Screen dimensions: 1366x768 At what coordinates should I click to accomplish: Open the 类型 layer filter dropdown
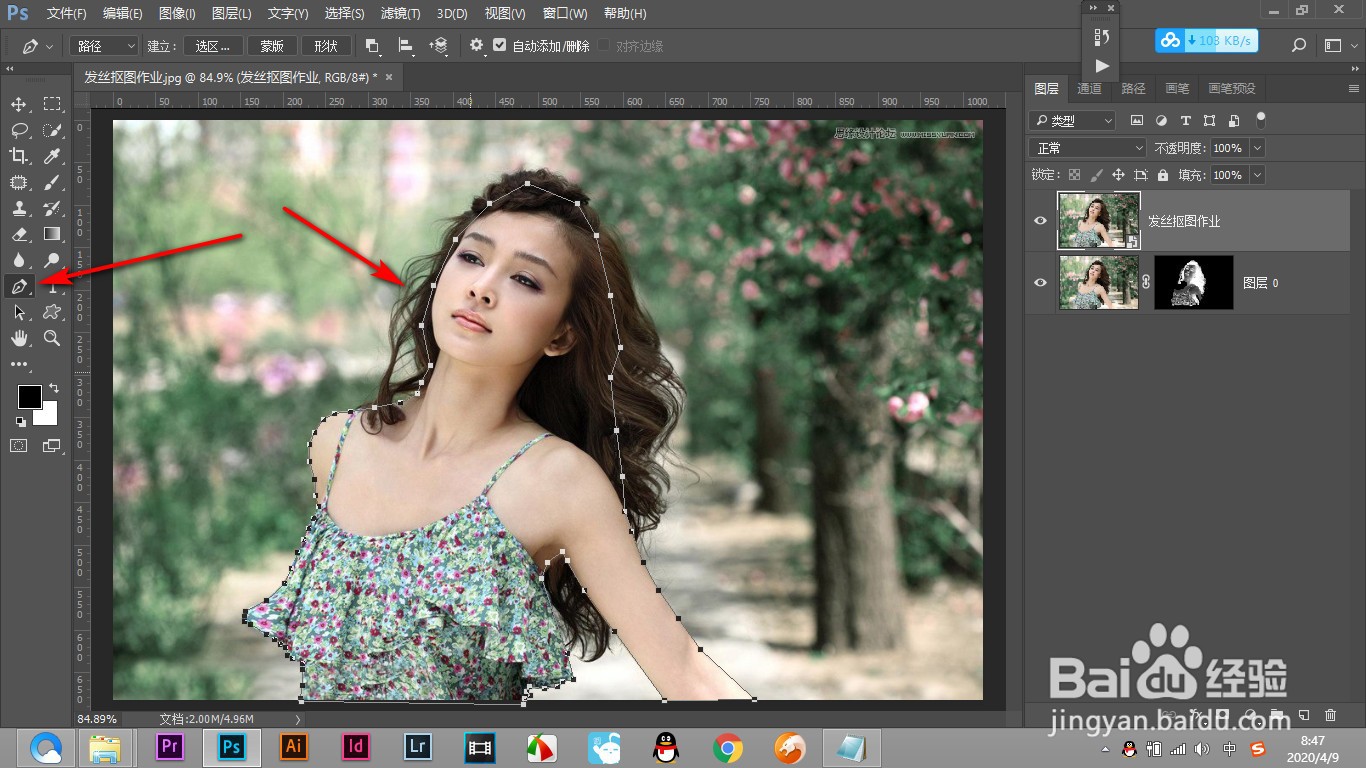tap(1072, 120)
